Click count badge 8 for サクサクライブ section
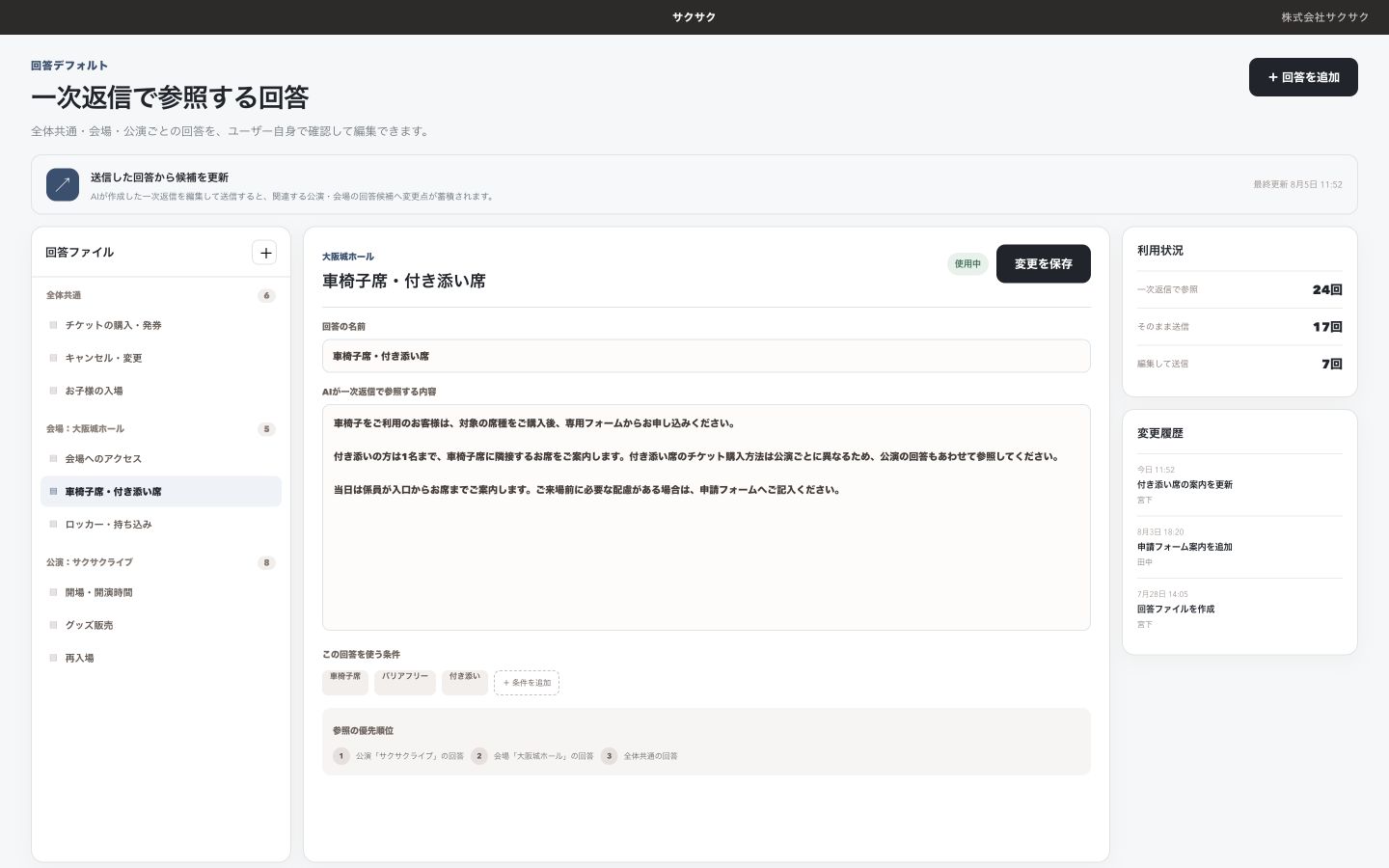This screenshot has width=1389, height=868. pos(267,562)
